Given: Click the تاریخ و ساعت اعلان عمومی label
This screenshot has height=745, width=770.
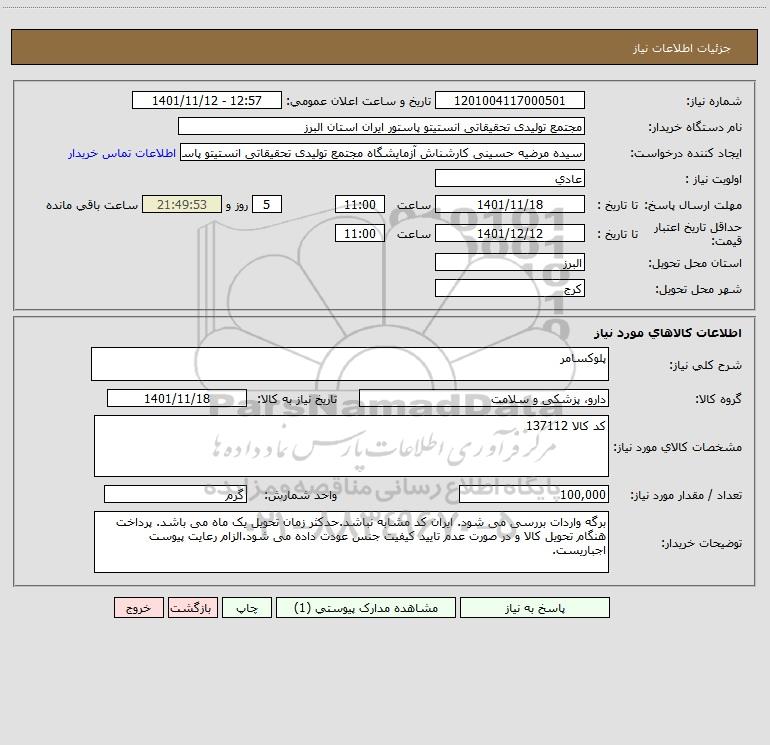Looking at the screenshot, I should (x=359, y=101).
